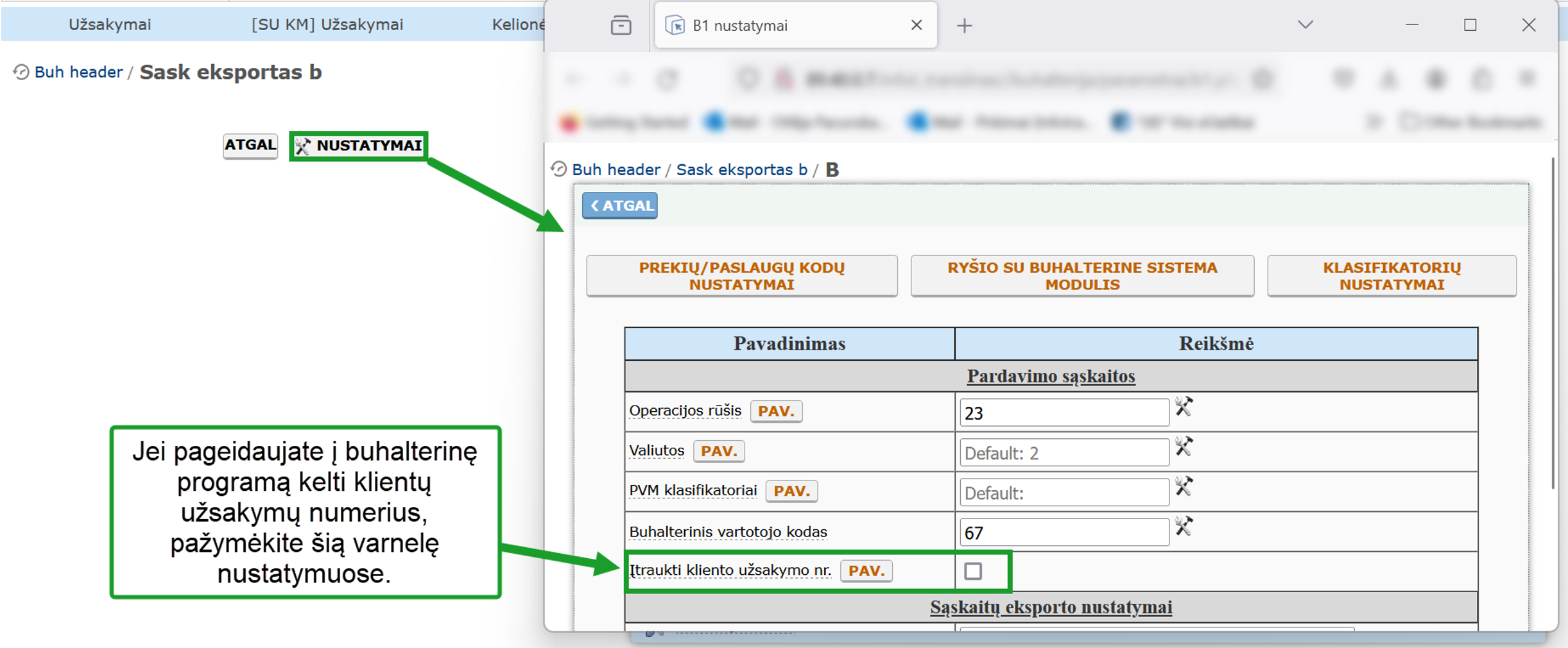The image size is (1568, 648).
Task: Click Buh header breadcrumb in the left window
Action: pyautogui.click(x=78, y=72)
